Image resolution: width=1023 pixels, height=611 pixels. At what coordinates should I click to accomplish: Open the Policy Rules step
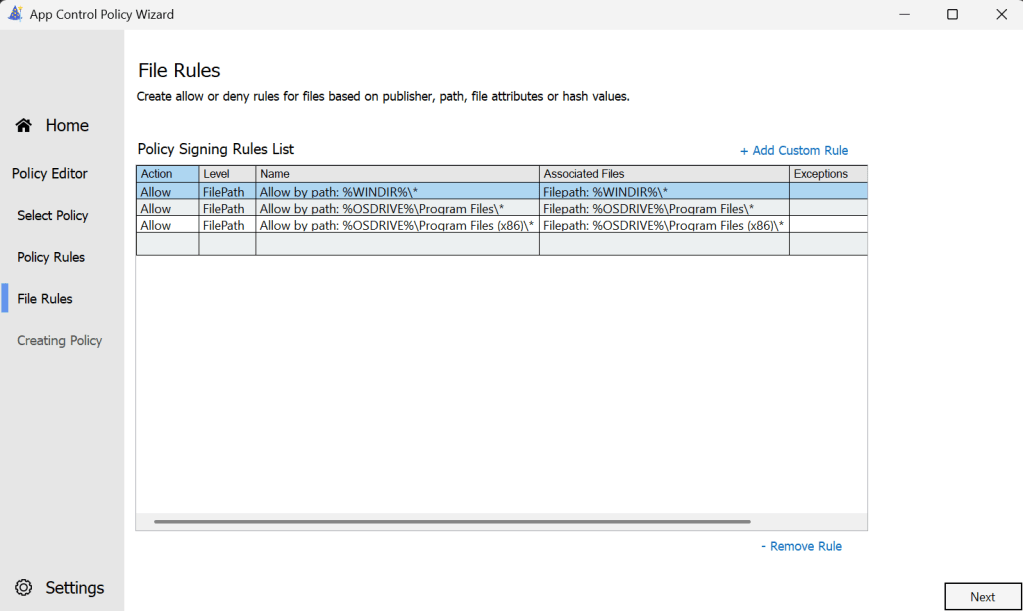[51, 257]
